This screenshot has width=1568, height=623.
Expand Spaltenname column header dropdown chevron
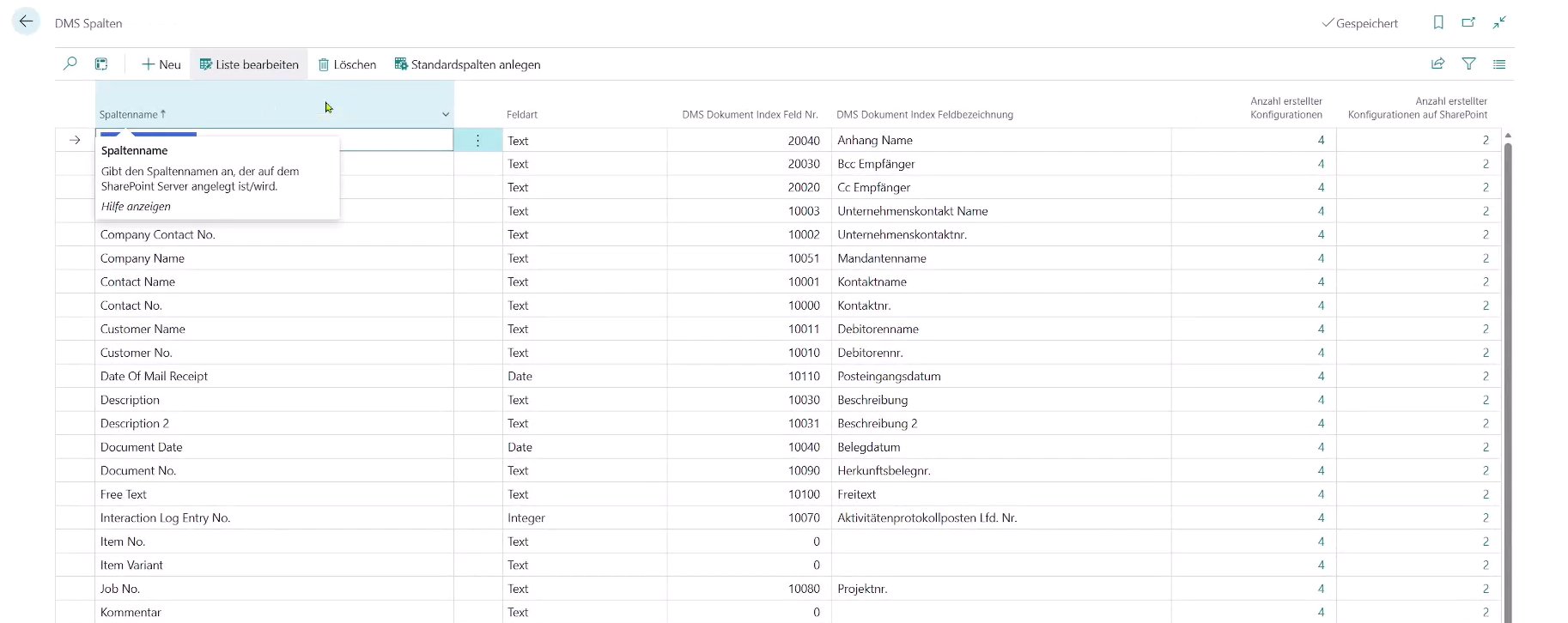coord(446,115)
